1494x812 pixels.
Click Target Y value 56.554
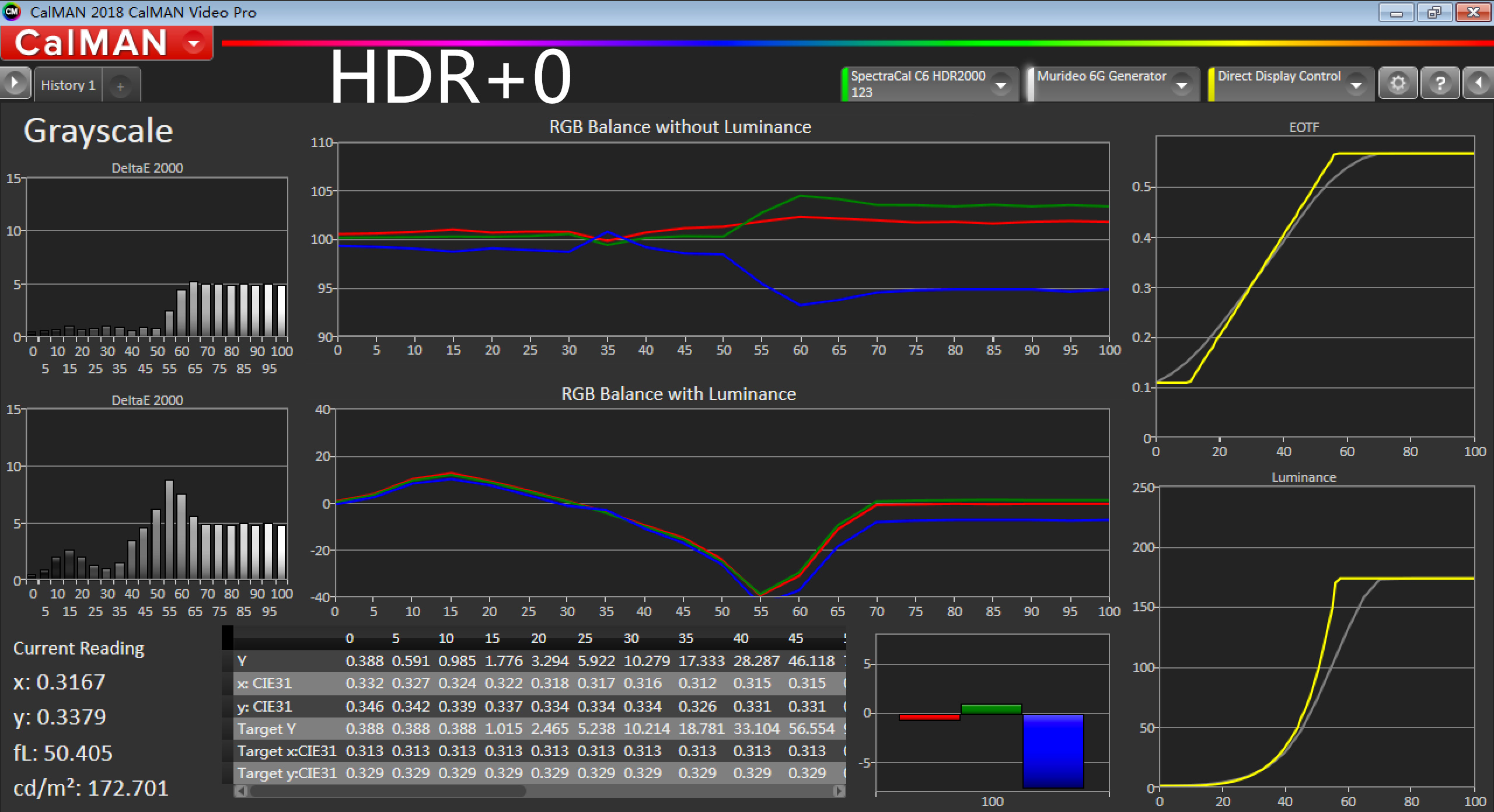pos(811,729)
